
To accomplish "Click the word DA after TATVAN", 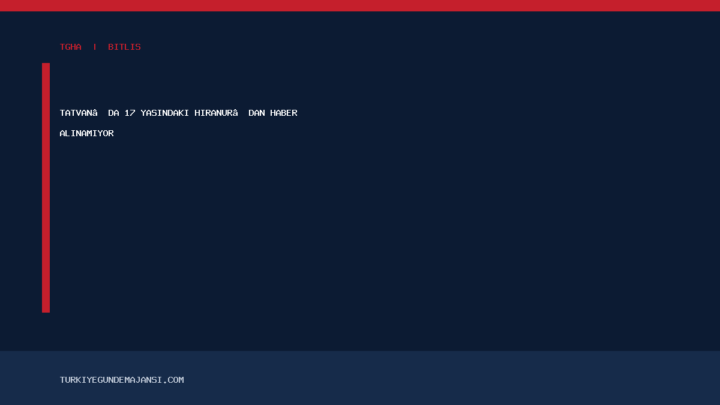I will click(113, 113).
